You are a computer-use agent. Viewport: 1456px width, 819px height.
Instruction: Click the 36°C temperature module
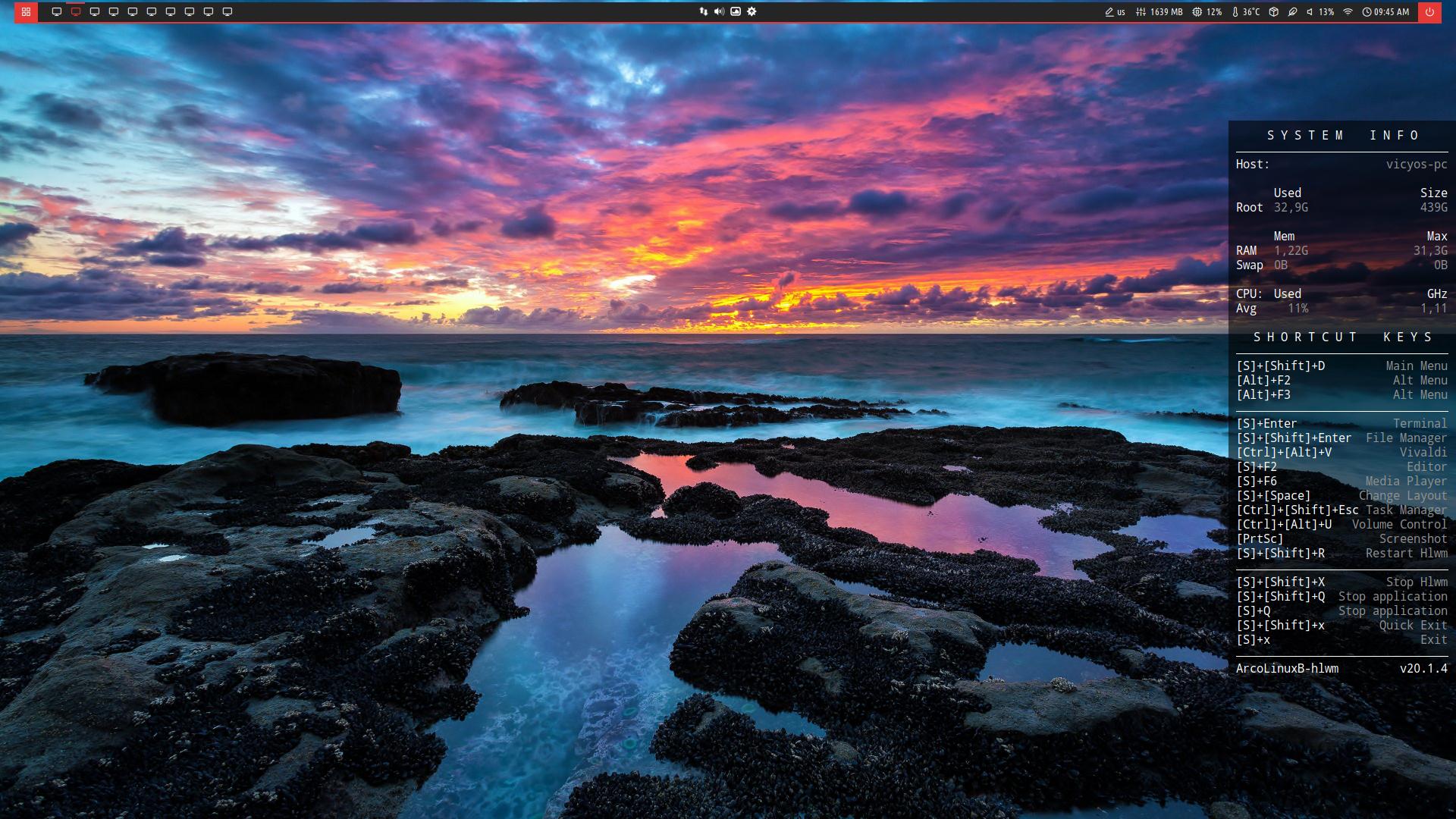pyautogui.click(x=1246, y=12)
